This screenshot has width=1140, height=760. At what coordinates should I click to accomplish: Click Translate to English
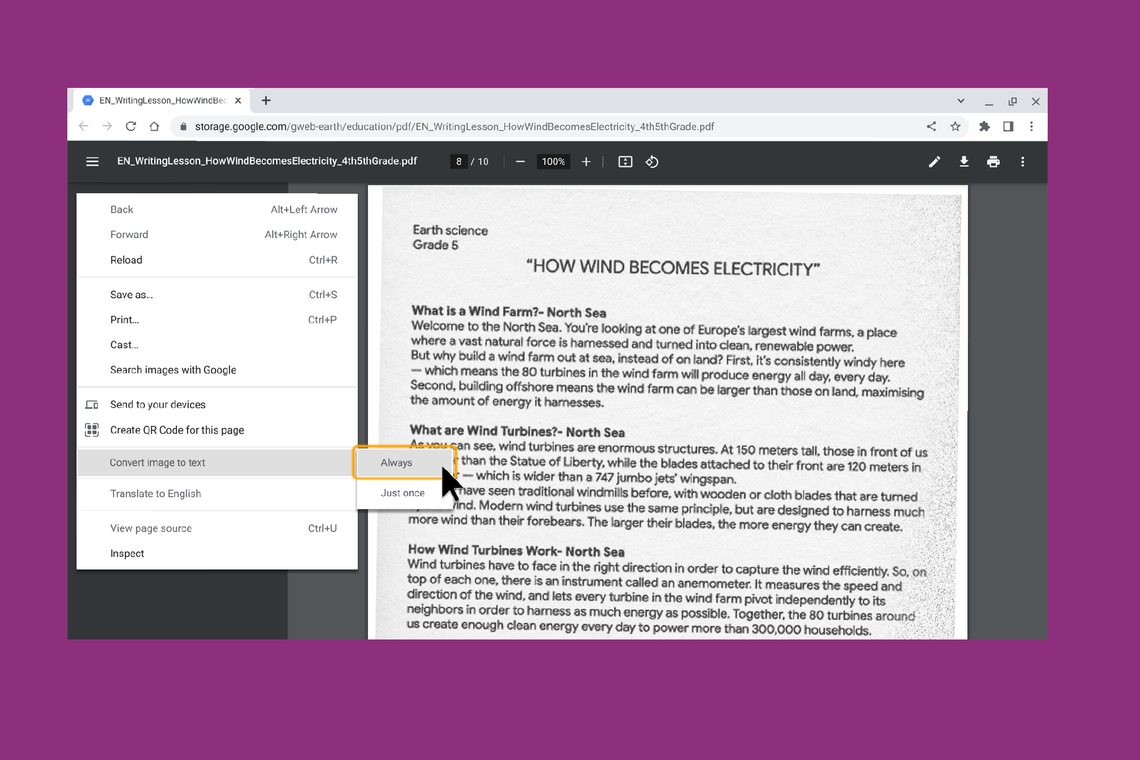click(155, 494)
